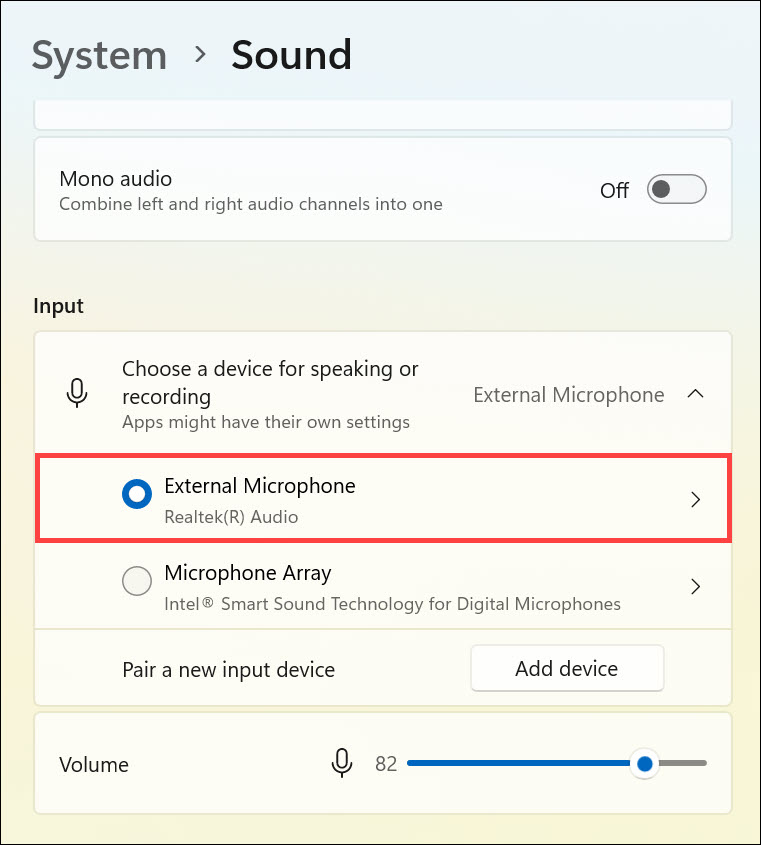Click the Sound page heading
761x845 pixels.
(x=291, y=55)
